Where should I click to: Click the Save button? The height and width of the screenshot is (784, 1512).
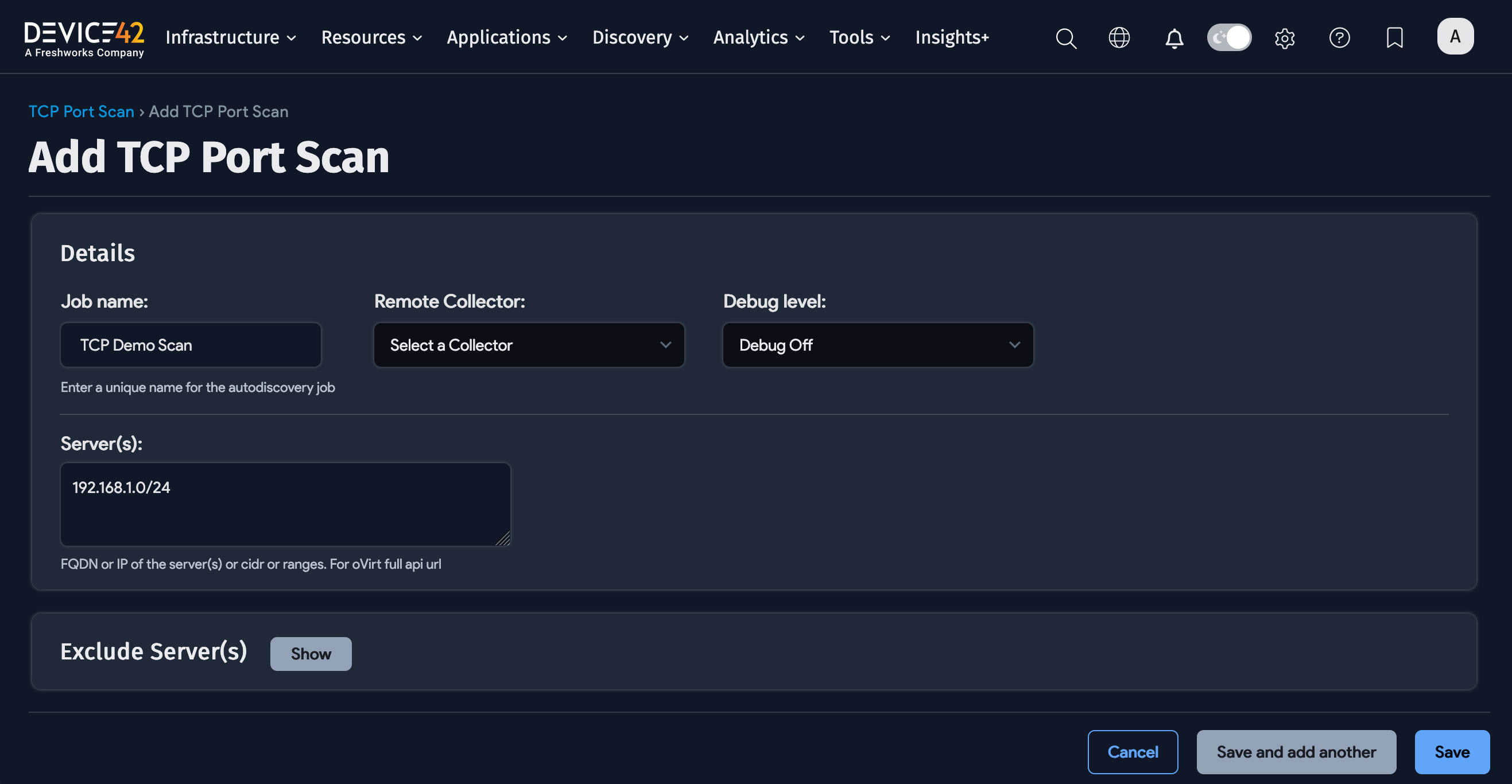tap(1452, 752)
